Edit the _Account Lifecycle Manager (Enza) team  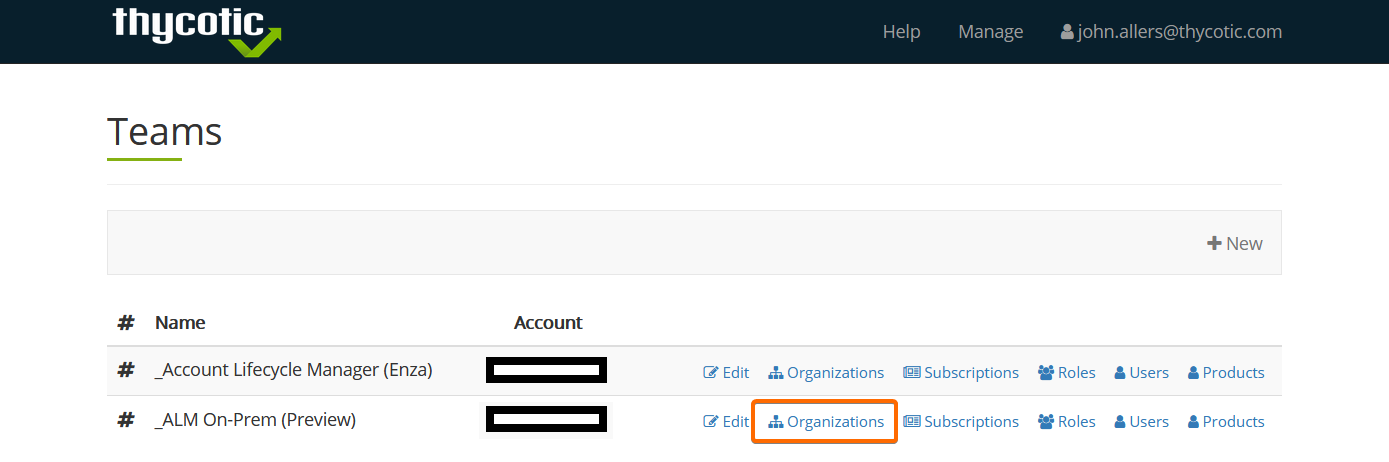(x=726, y=372)
